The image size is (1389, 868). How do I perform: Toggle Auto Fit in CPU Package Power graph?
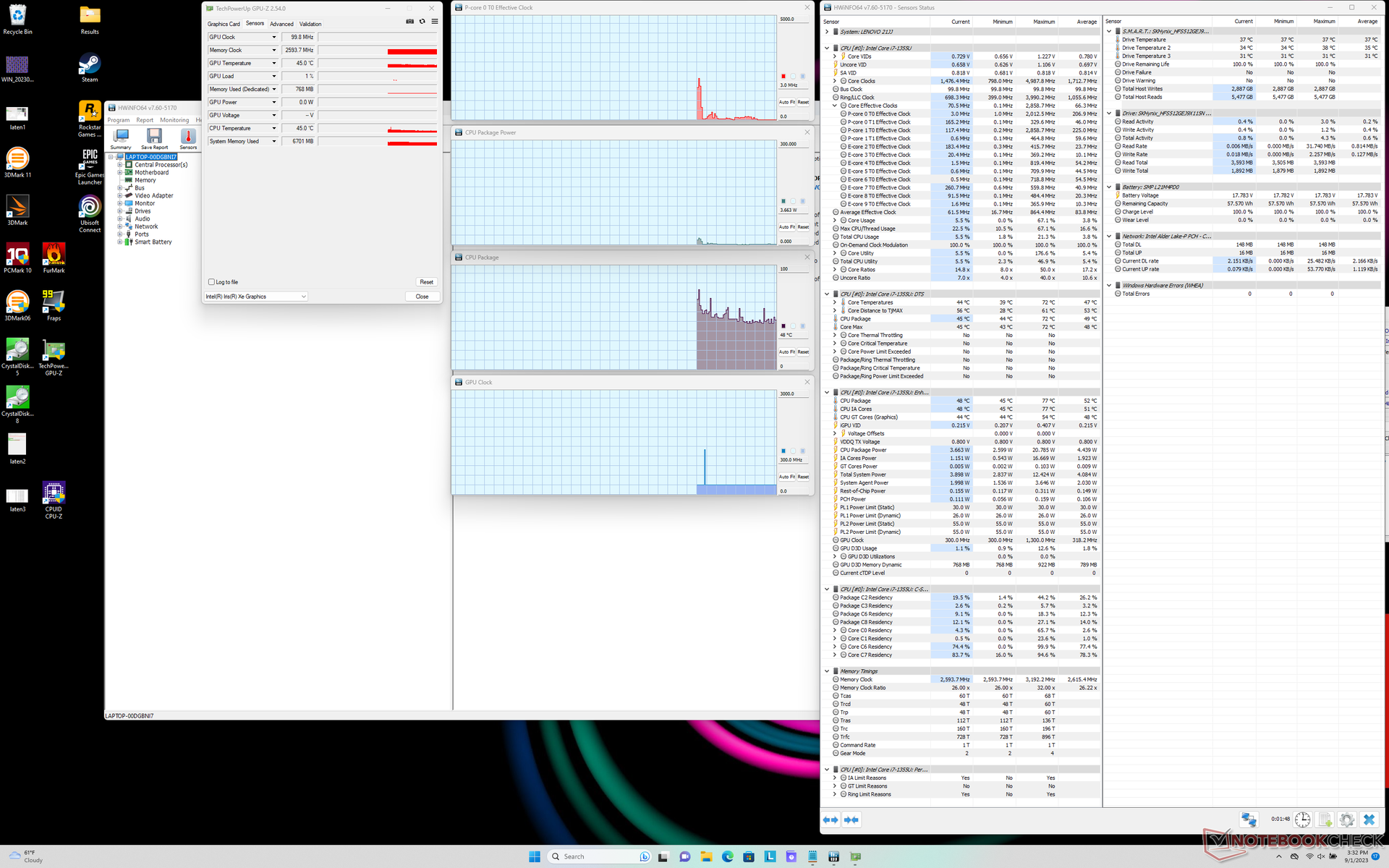pyautogui.click(x=786, y=227)
